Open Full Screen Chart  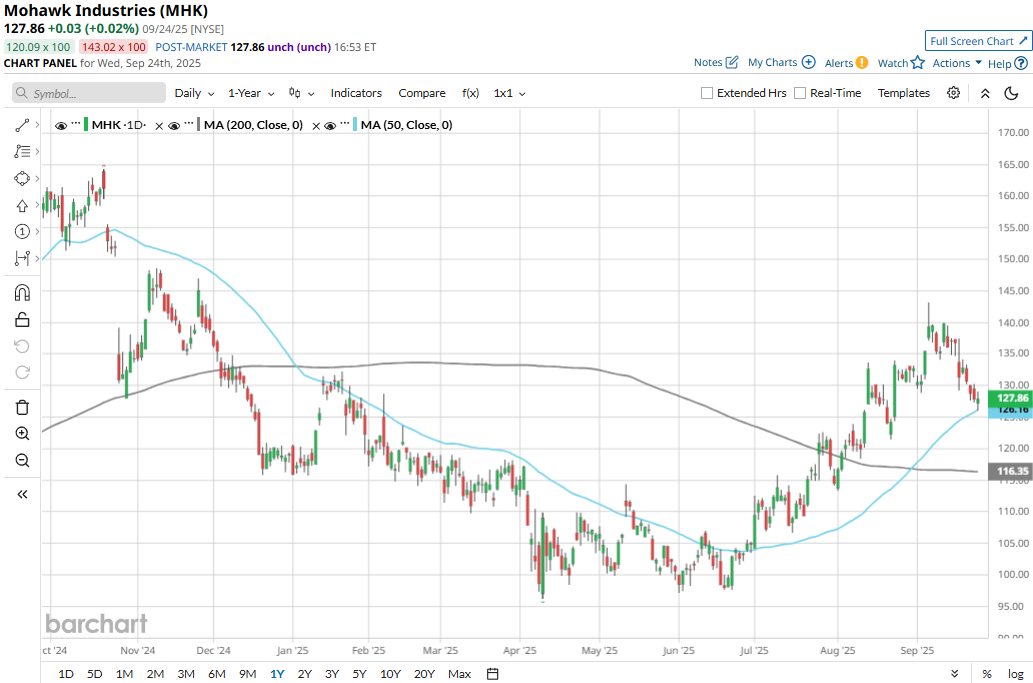[x=978, y=41]
